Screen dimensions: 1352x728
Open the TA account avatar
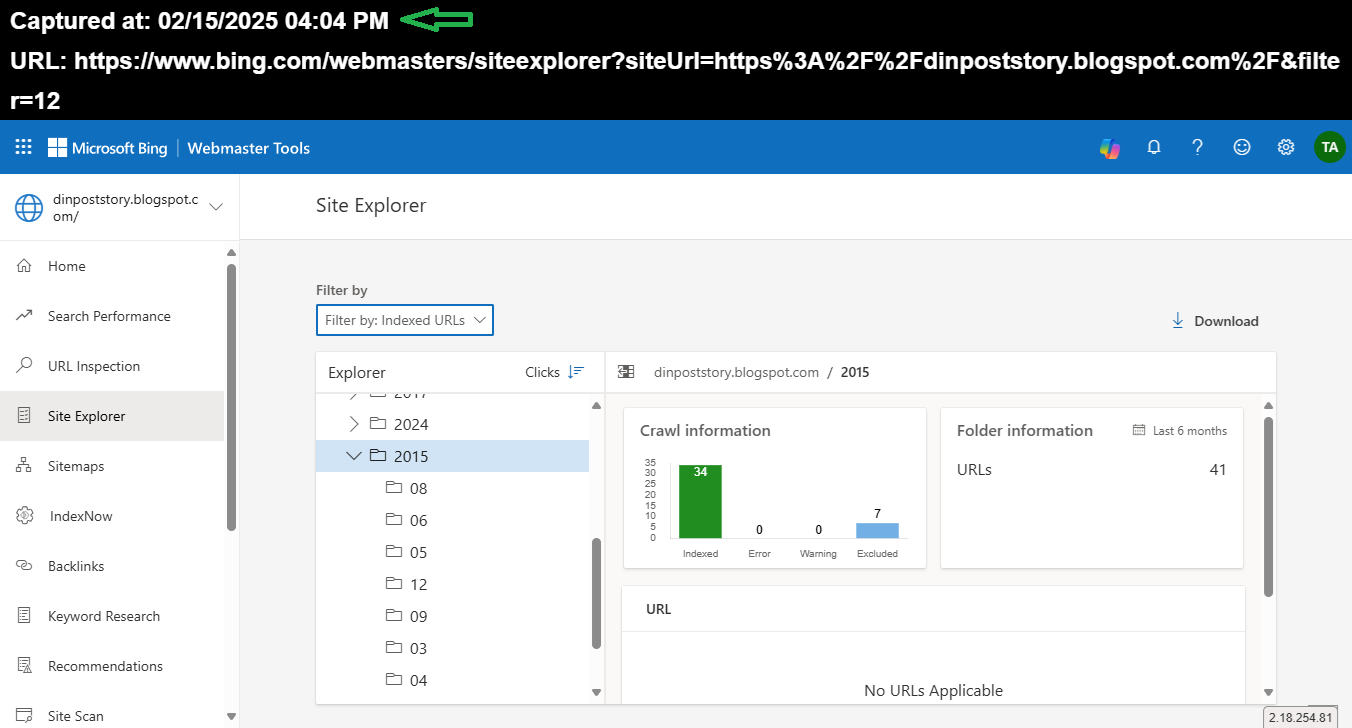[1329, 148]
